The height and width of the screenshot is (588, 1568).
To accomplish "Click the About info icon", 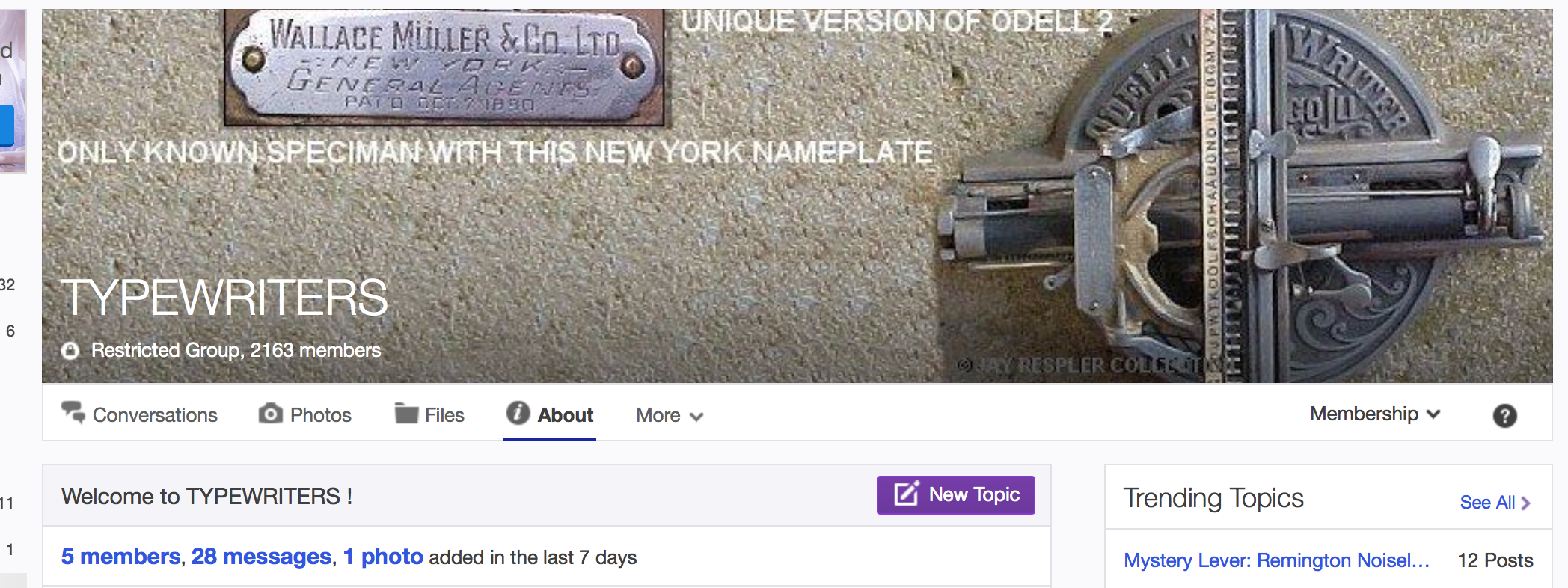I will point(518,412).
